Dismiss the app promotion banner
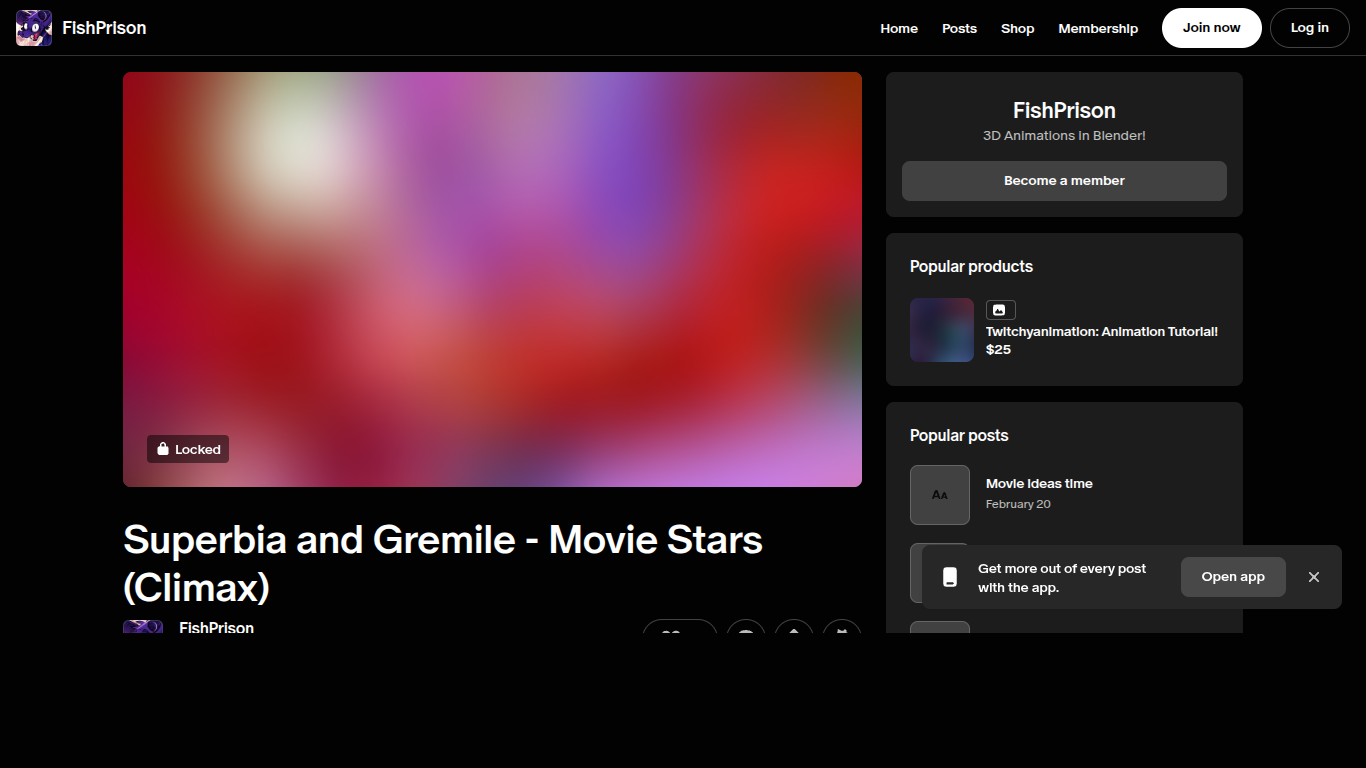 pos(1313,577)
